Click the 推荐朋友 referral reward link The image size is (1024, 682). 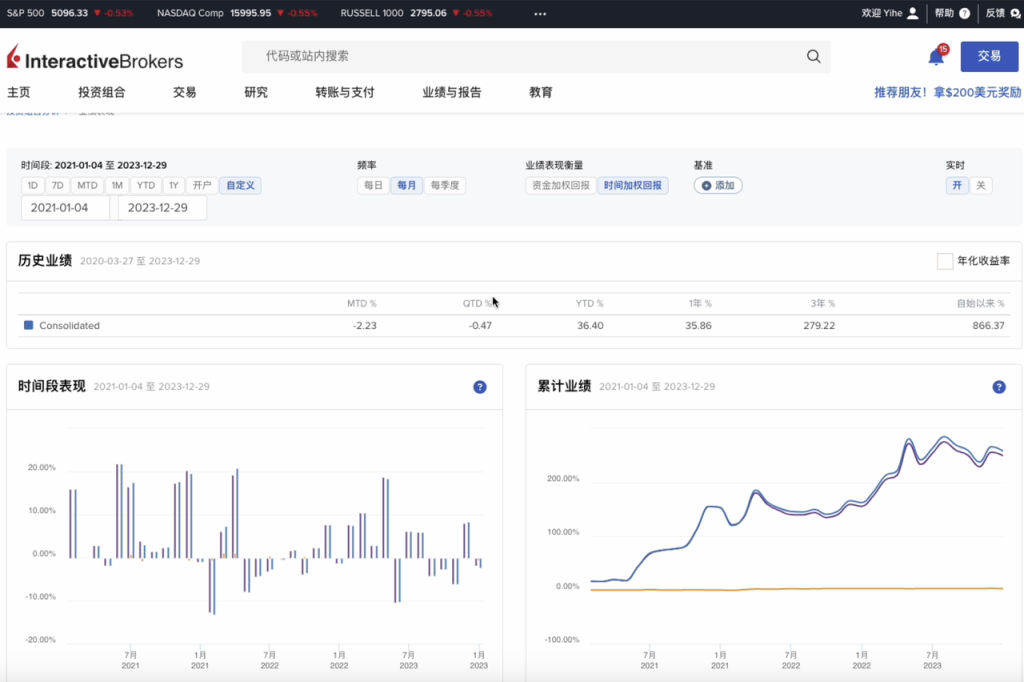947,92
